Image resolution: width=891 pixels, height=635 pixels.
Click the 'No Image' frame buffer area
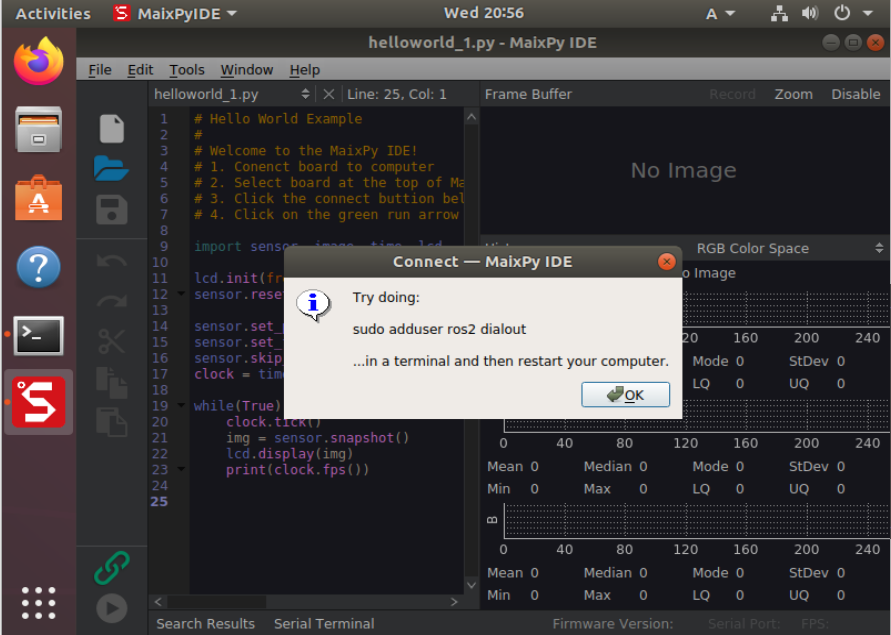pos(684,170)
